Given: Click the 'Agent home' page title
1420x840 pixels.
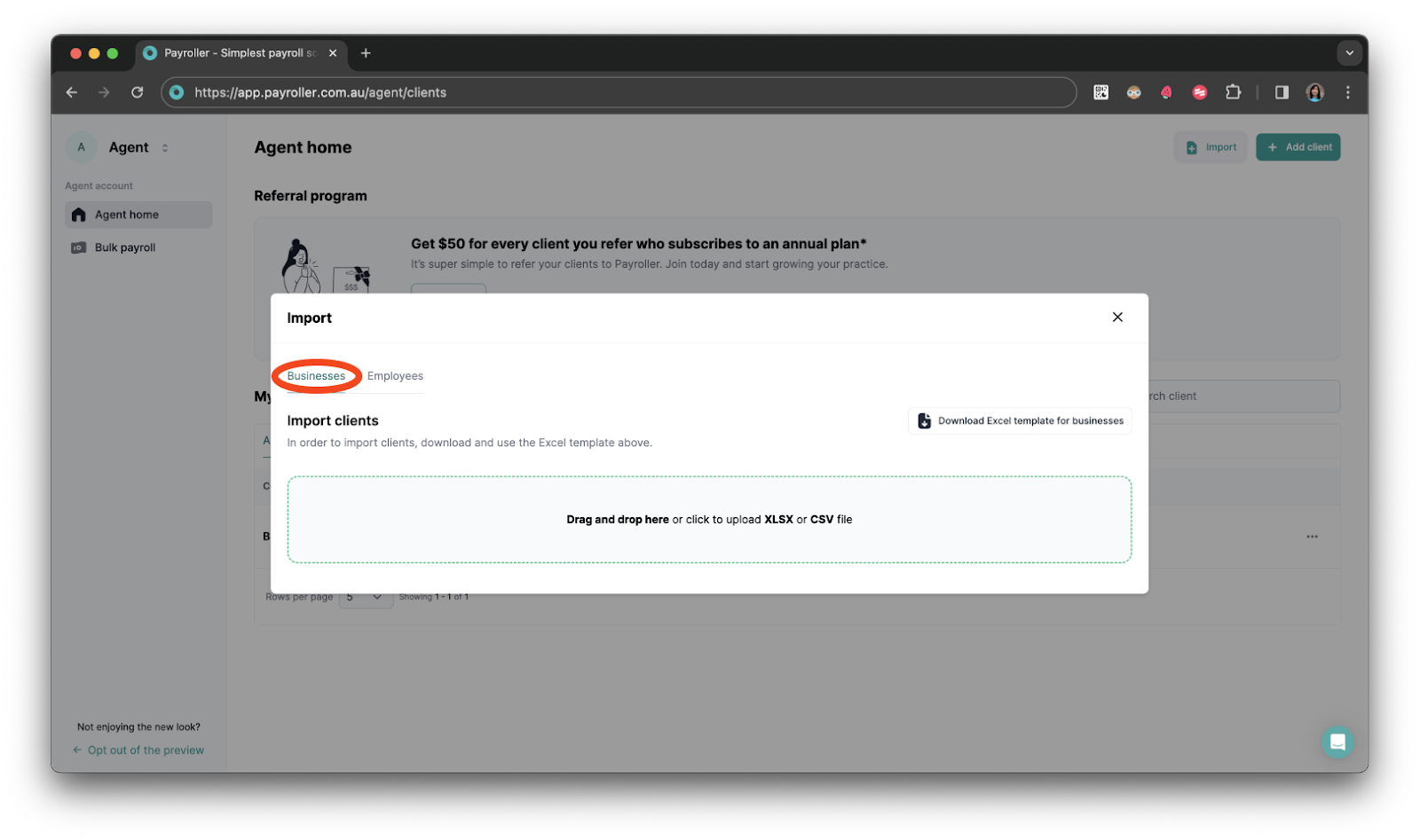Looking at the screenshot, I should point(303,147).
